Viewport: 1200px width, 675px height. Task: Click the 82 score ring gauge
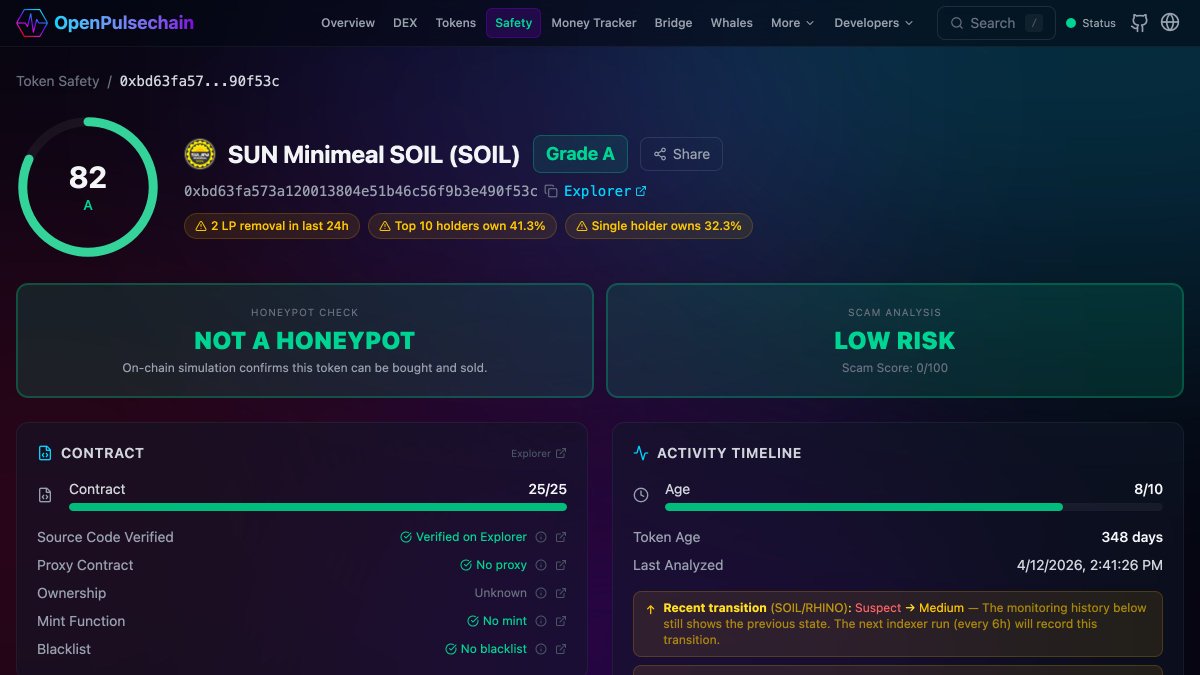tap(88, 187)
